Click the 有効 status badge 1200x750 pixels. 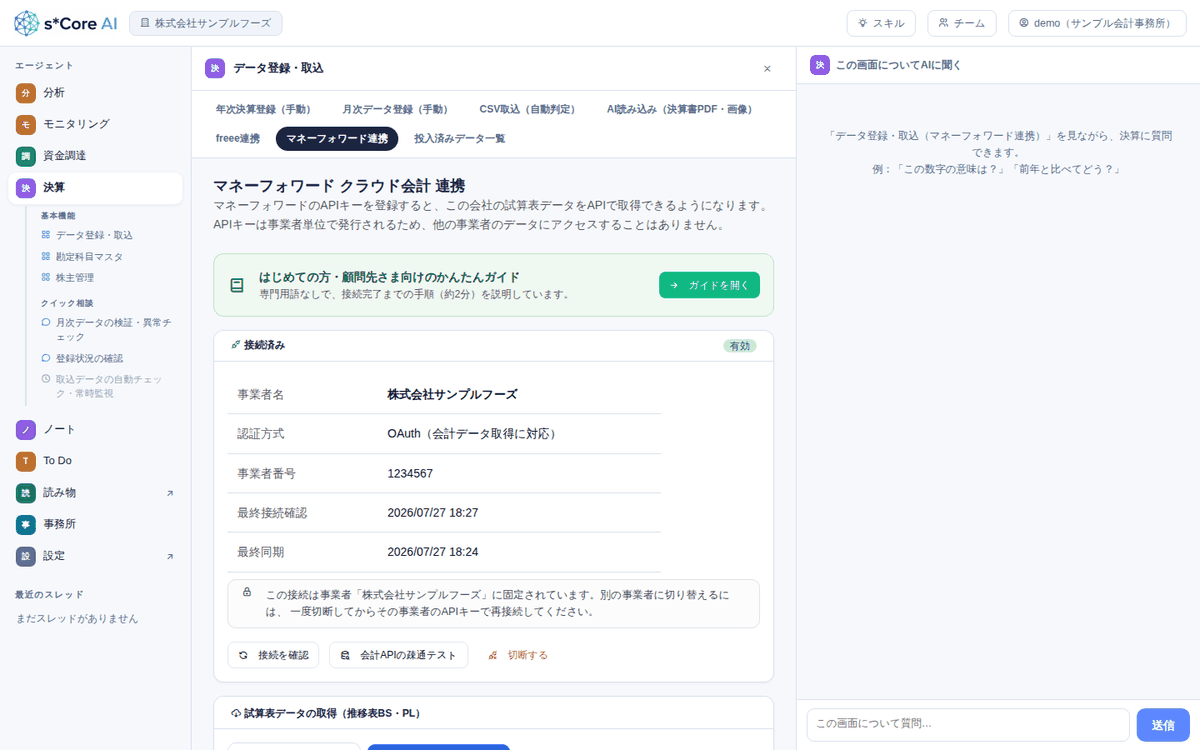739,346
